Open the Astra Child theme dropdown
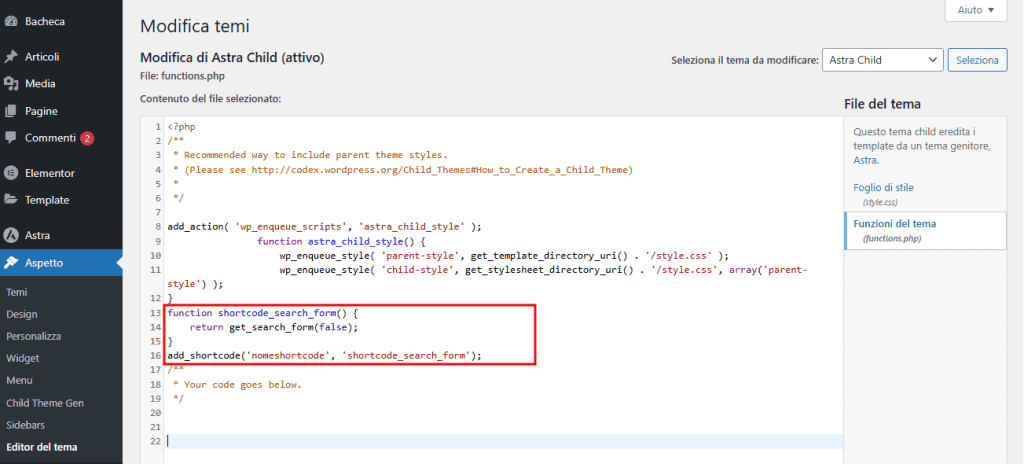The image size is (1024, 464). [883, 60]
